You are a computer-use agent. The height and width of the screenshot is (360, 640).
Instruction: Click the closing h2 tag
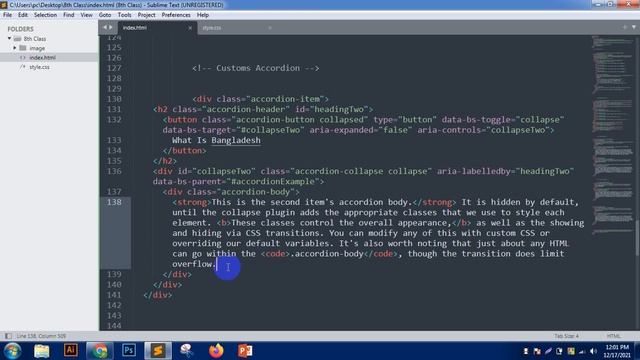[165, 161]
